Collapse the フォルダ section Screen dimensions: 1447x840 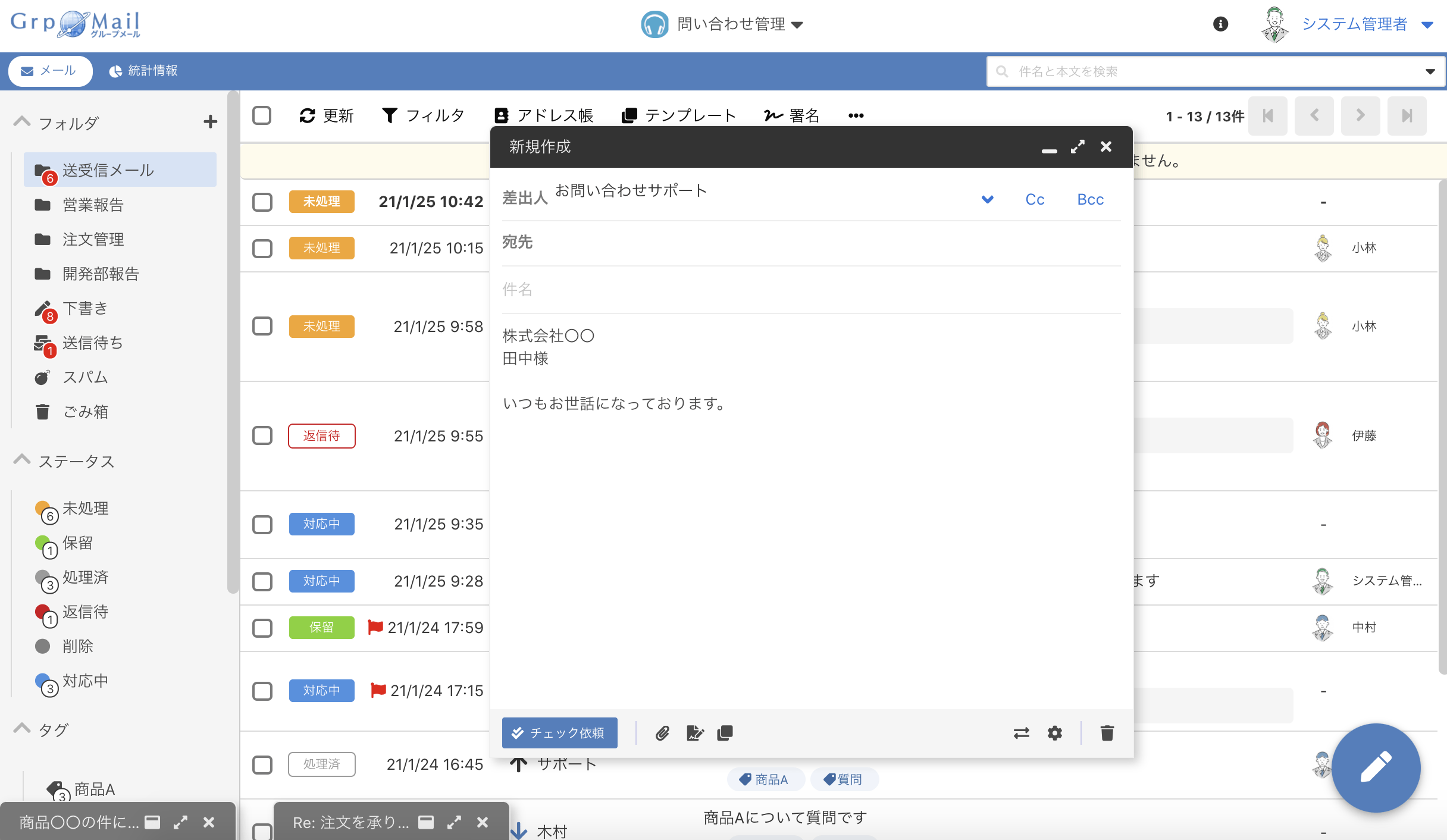[x=22, y=122]
